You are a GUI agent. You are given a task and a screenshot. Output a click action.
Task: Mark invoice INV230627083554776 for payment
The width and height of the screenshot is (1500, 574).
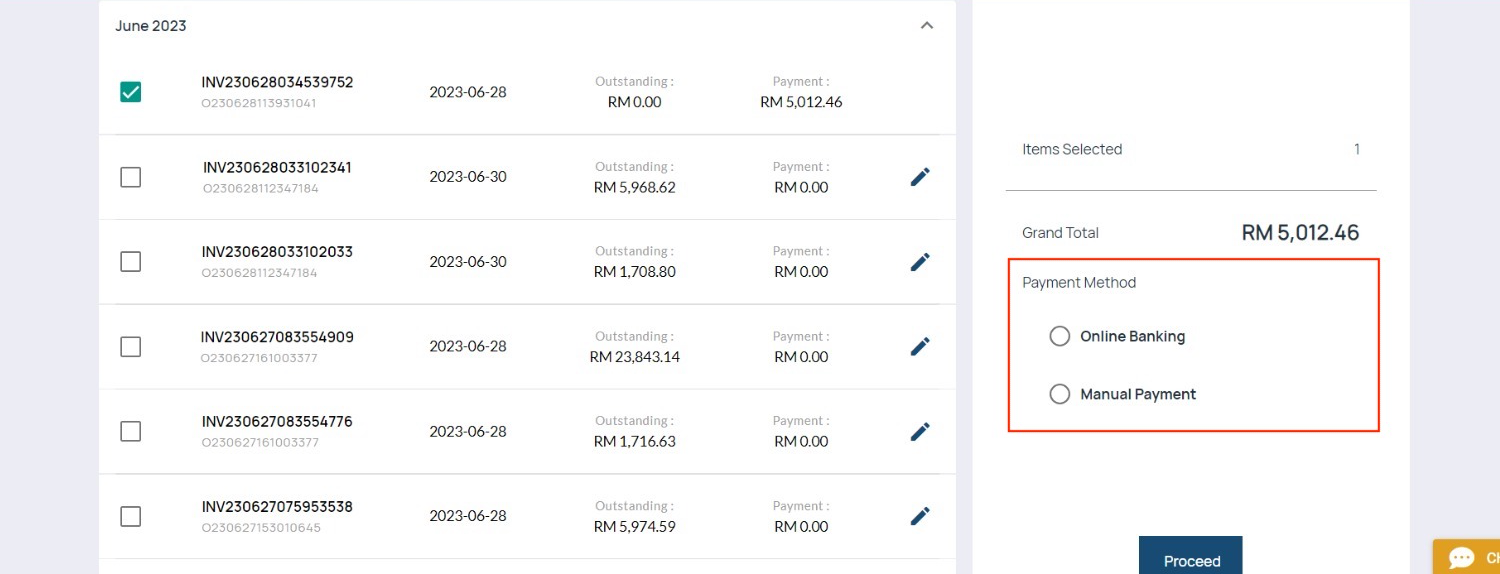click(130, 432)
